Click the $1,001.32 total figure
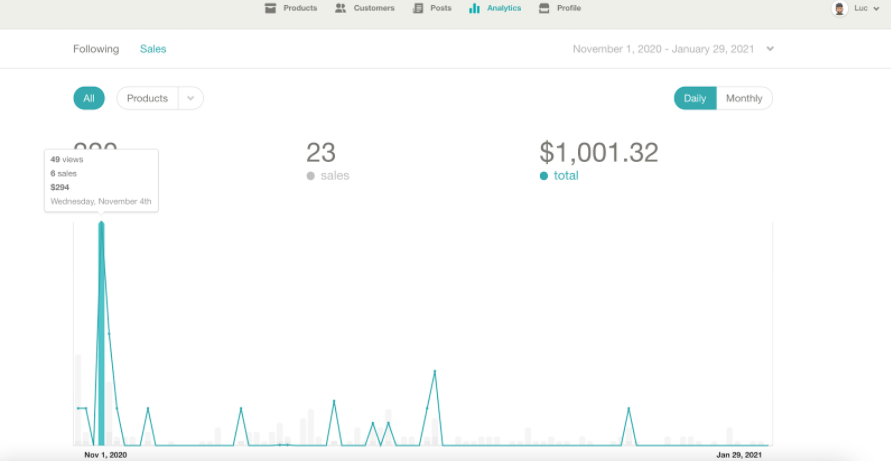The width and height of the screenshot is (891, 461). 599,152
